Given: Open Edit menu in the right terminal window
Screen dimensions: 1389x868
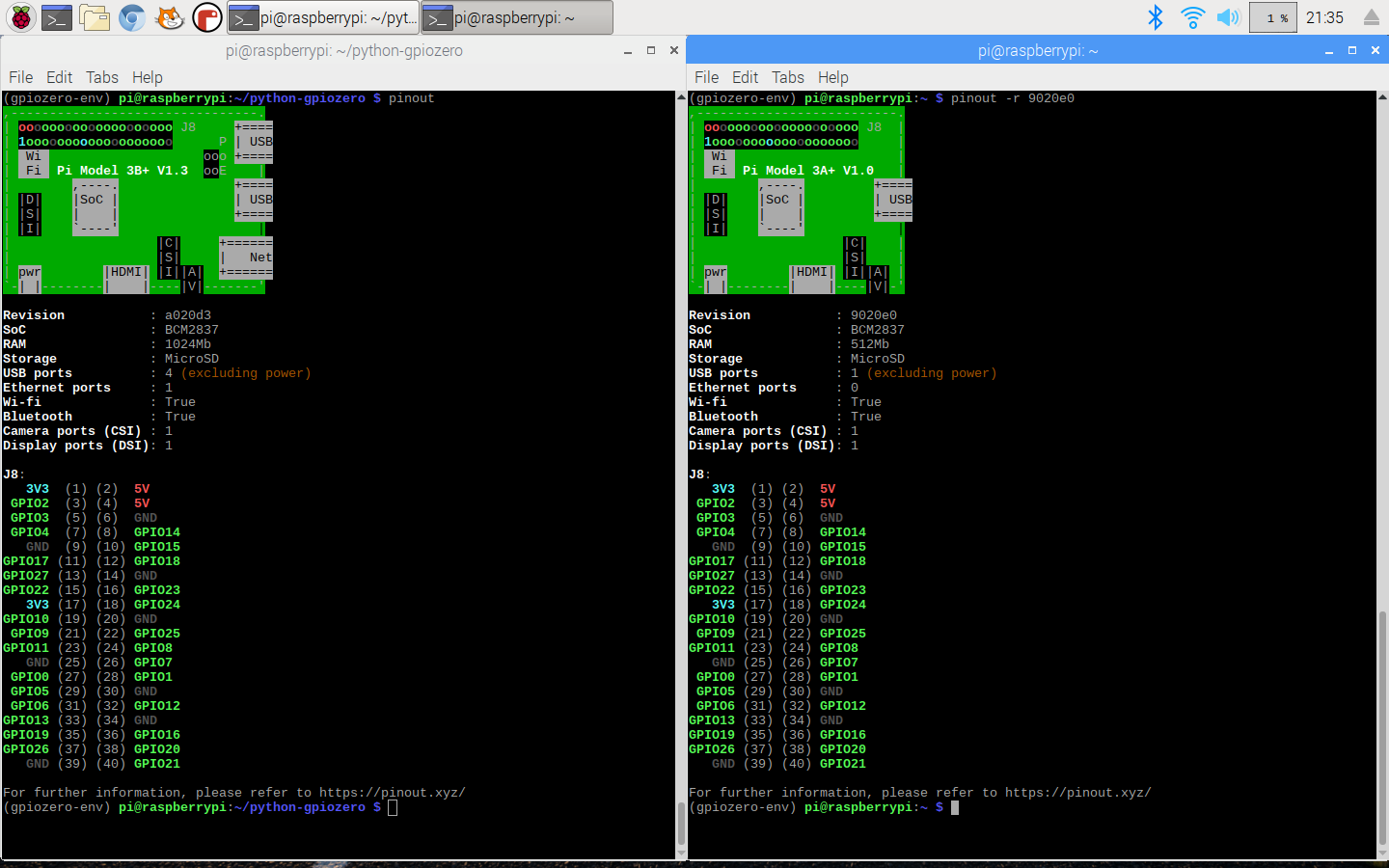Looking at the screenshot, I should pos(745,77).
